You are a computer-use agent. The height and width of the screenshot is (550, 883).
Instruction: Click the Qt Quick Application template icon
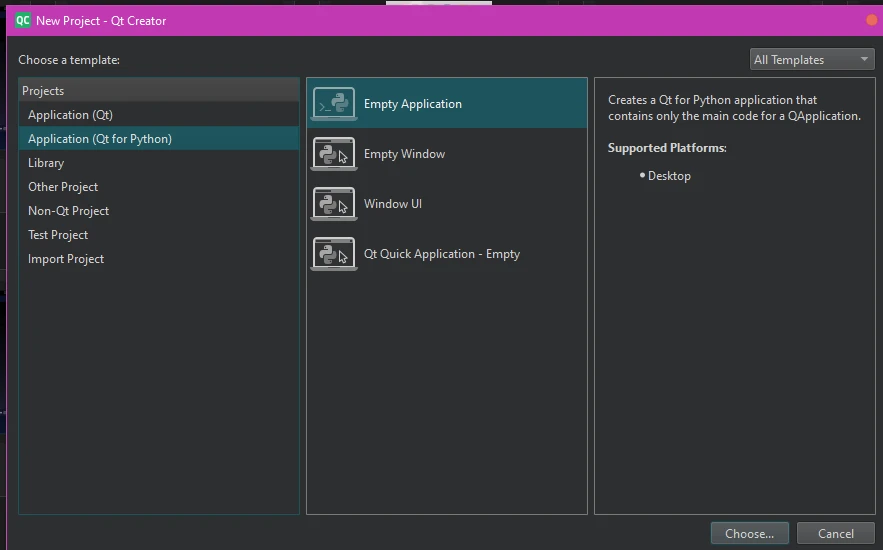click(334, 254)
